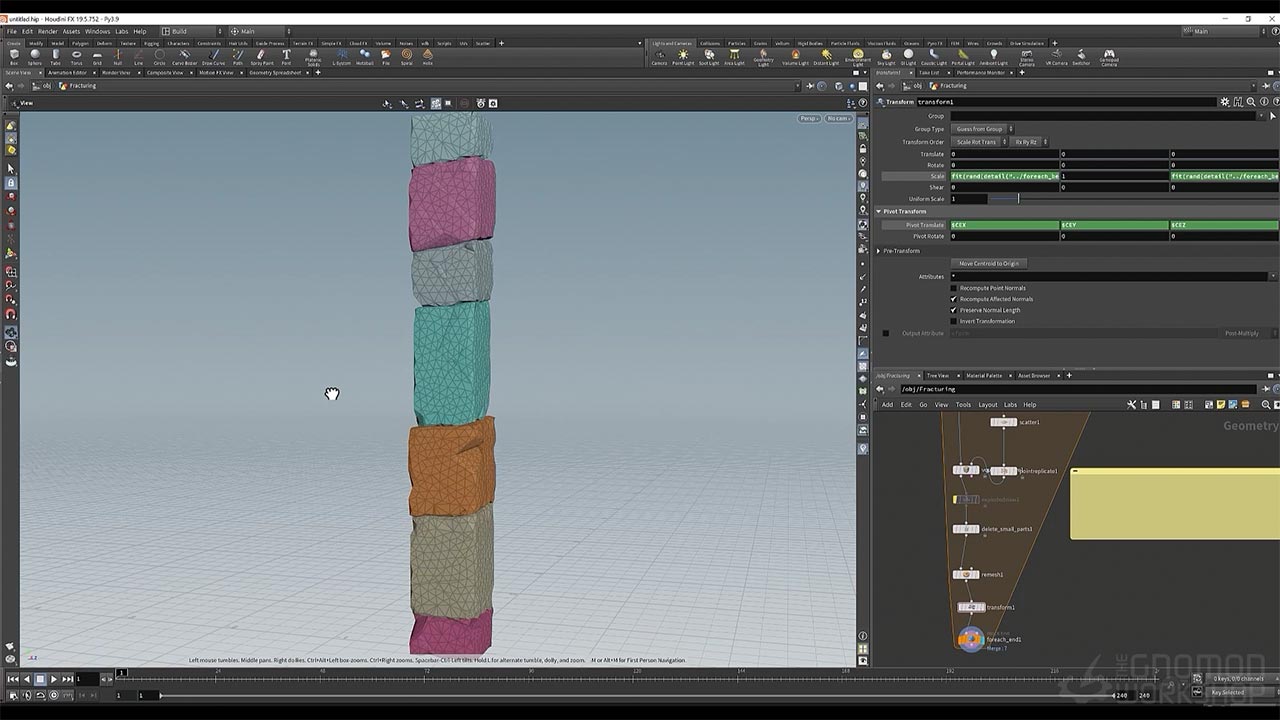Enable Recompute Point Normals checkbox
Screen dimensions: 1280x720
[953, 288]
